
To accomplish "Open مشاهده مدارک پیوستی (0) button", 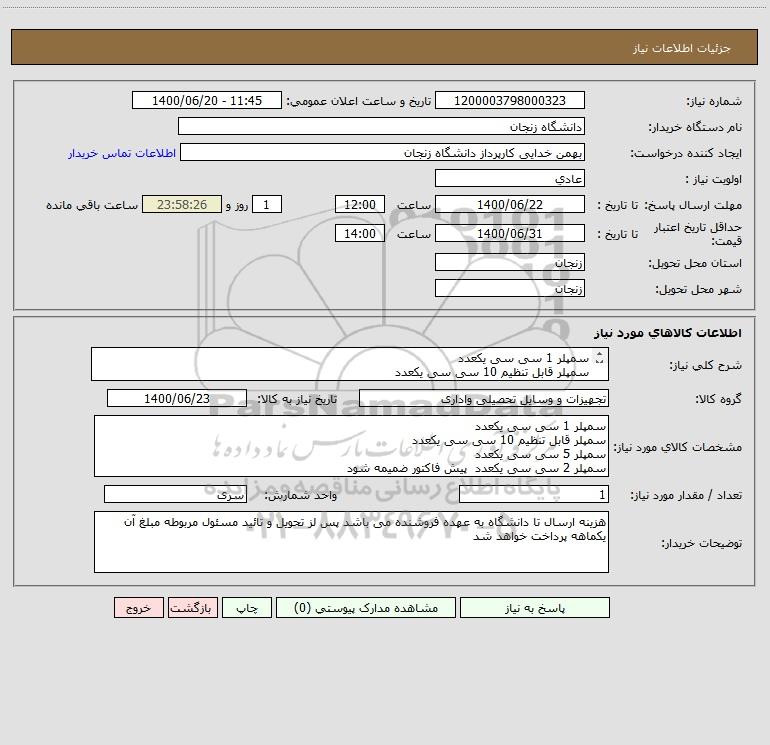I will pyautogui.click(x=366, y=608).
